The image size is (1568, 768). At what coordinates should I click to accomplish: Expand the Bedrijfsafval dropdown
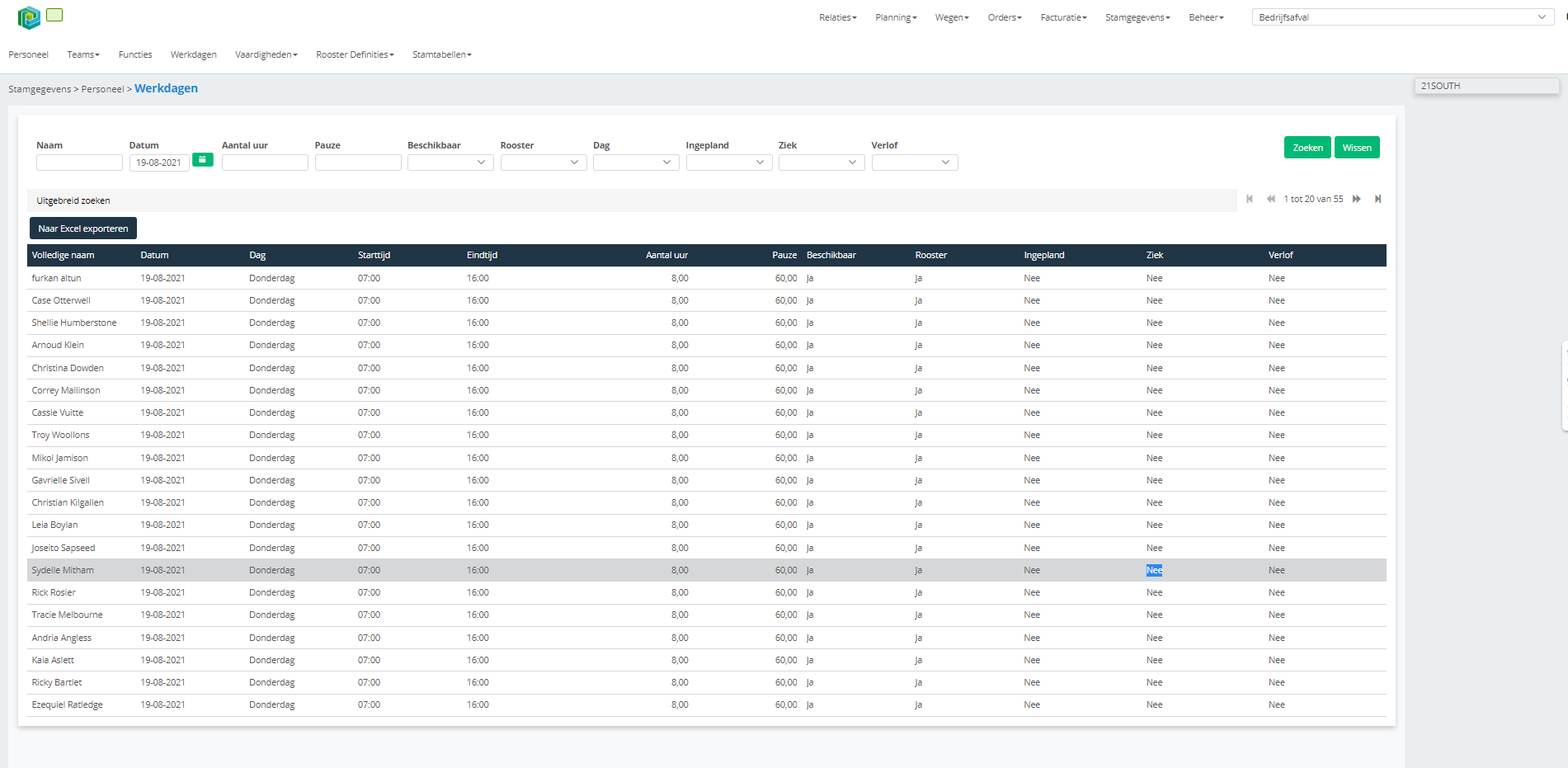tap(1403, 17)
